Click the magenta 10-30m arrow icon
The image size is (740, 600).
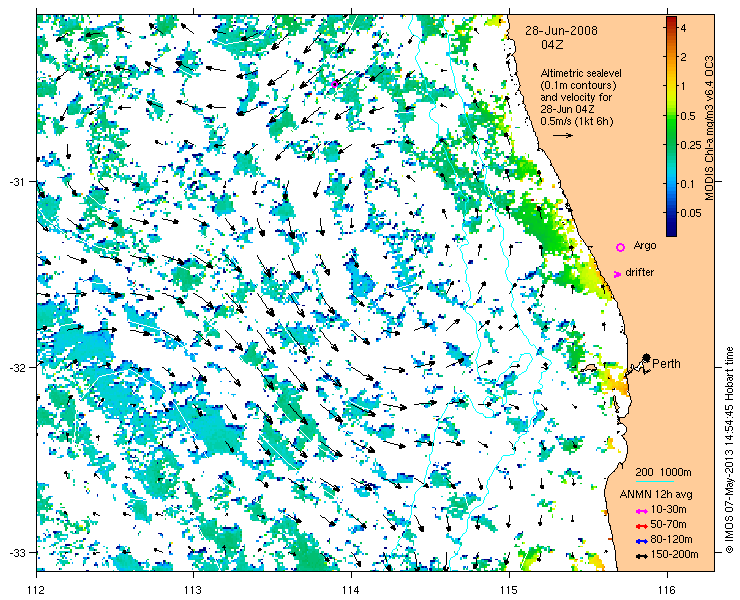(641, 511)
